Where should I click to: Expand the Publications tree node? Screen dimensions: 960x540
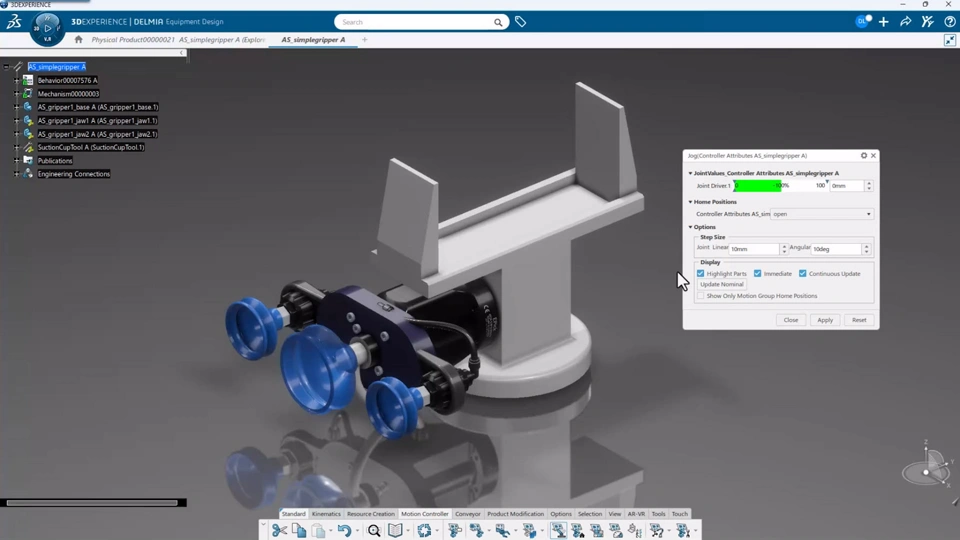click(x=17, y=160)
